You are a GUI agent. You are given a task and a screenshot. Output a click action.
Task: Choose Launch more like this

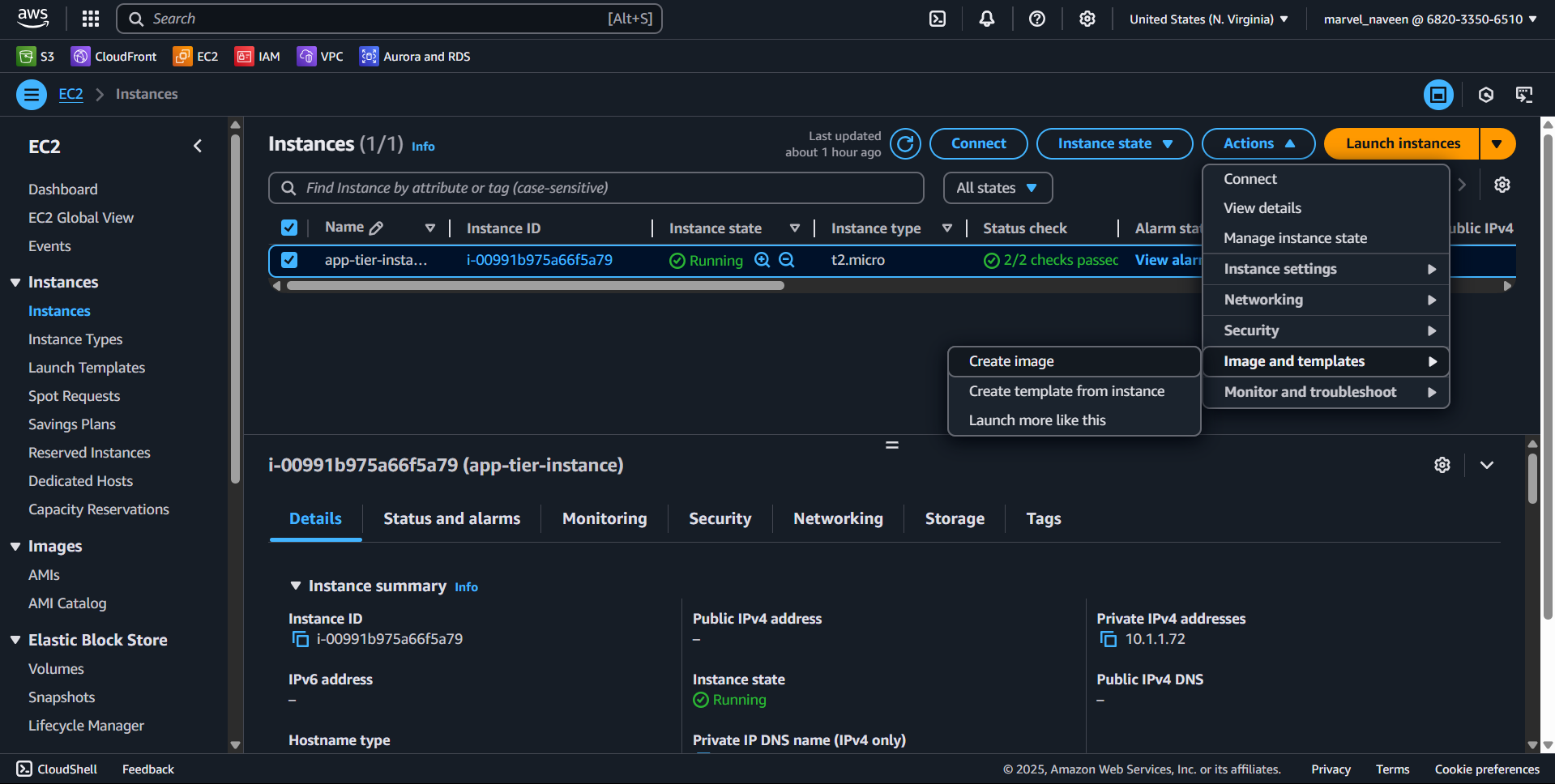click(1074, 420)
